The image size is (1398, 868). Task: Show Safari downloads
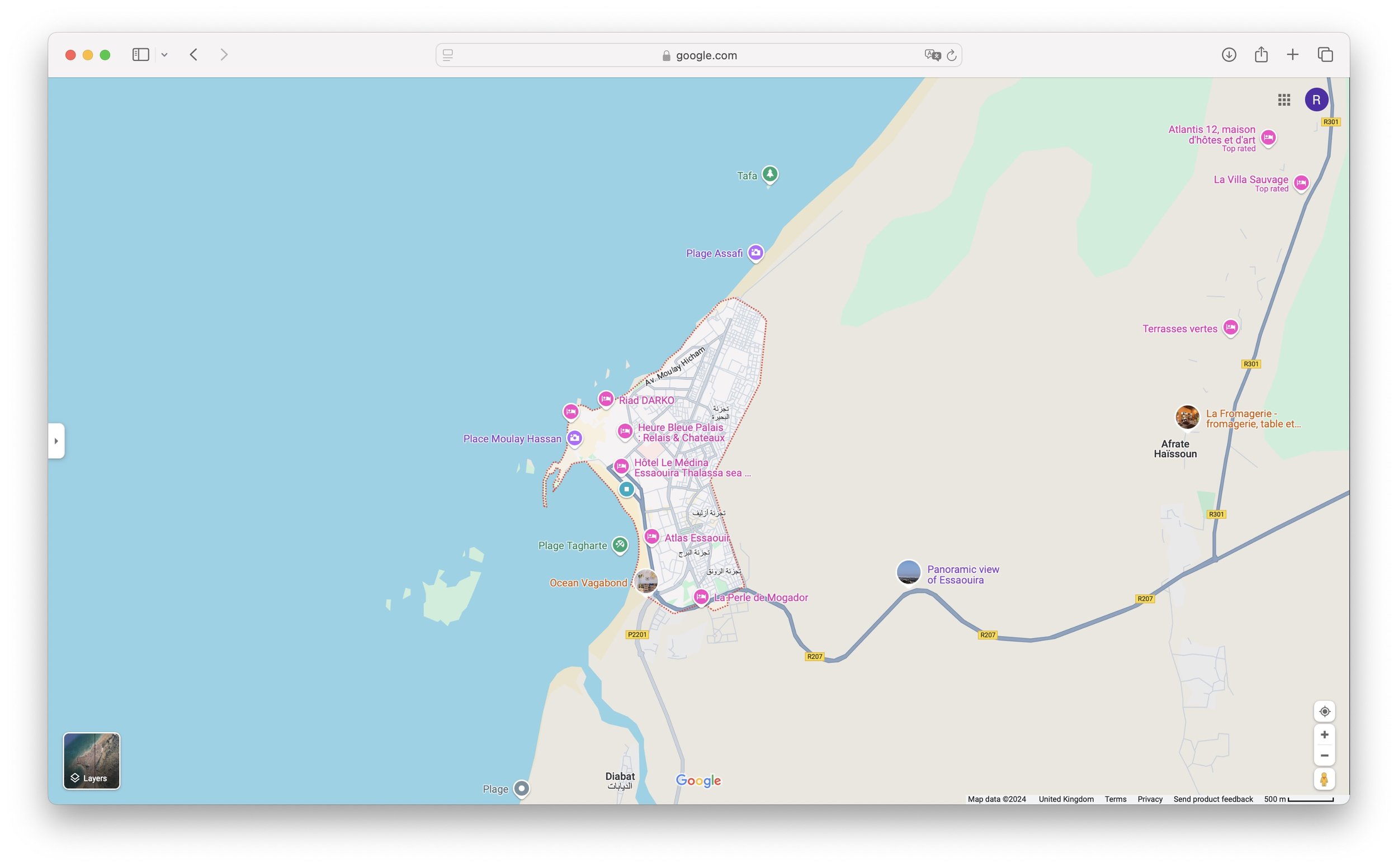[x=1229, y=55]
